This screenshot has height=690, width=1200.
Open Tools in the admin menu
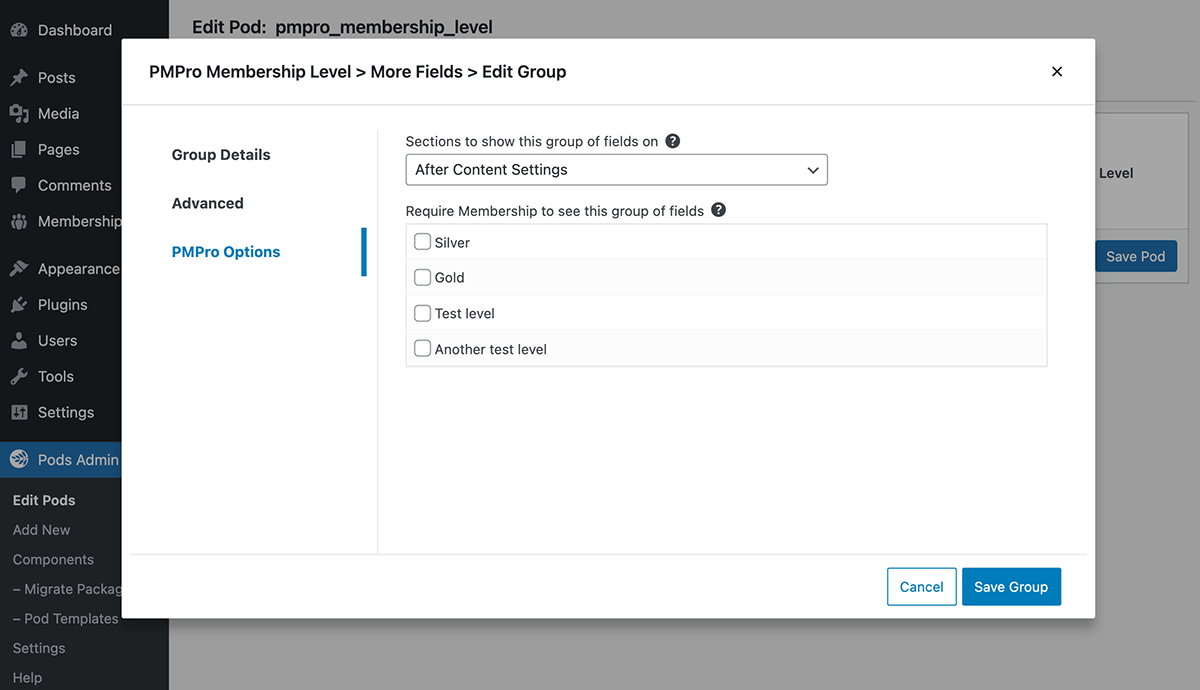(56, 376)
